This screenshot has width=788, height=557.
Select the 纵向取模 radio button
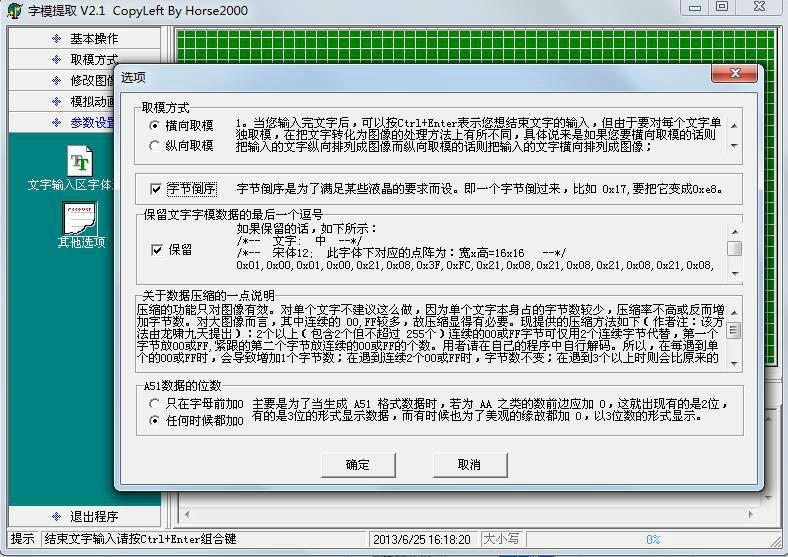(154, 145)
